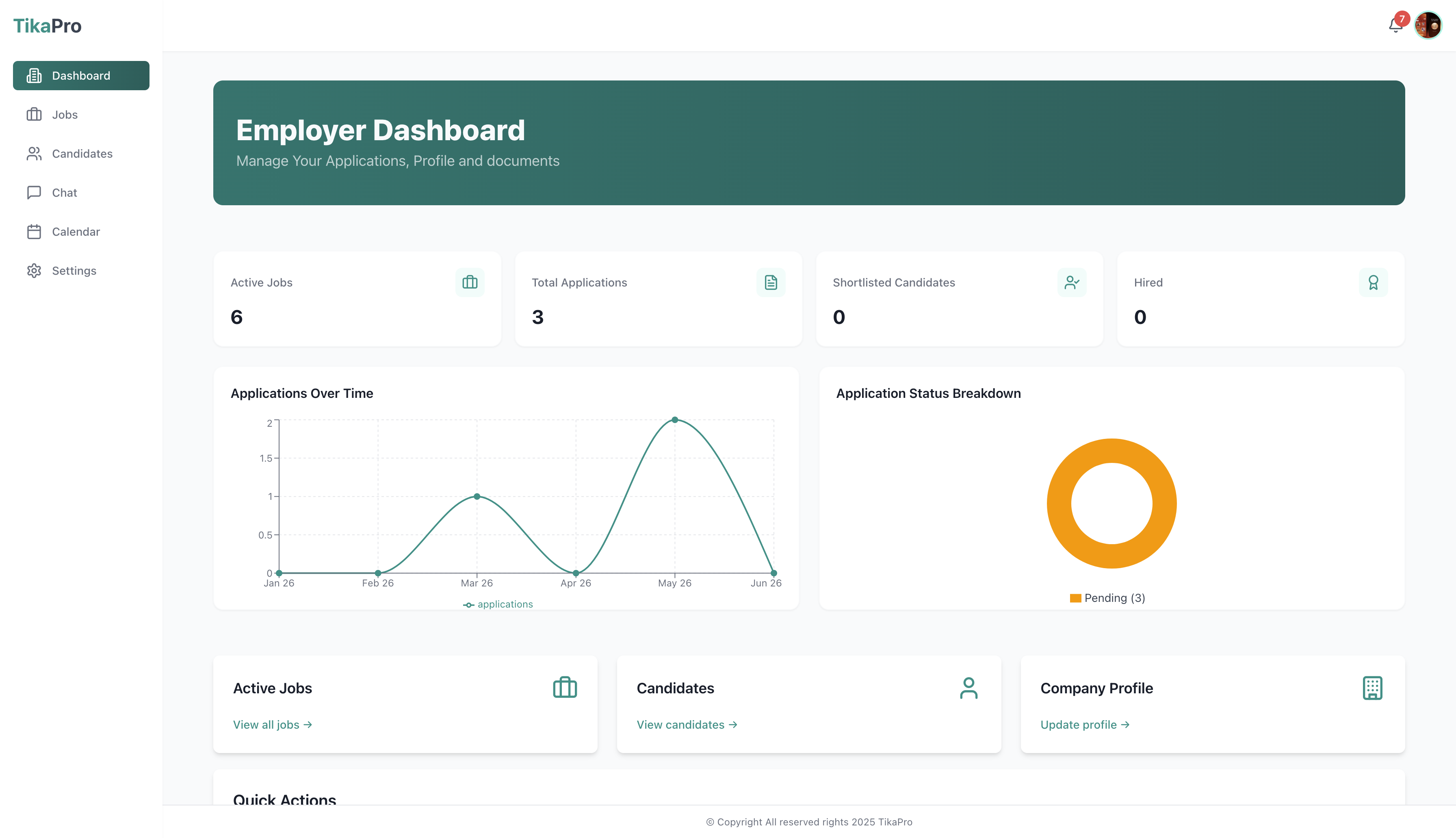Click the copyright footer text
The image size is (1456, 838).
pyautogui.click(x=809, y=822)
